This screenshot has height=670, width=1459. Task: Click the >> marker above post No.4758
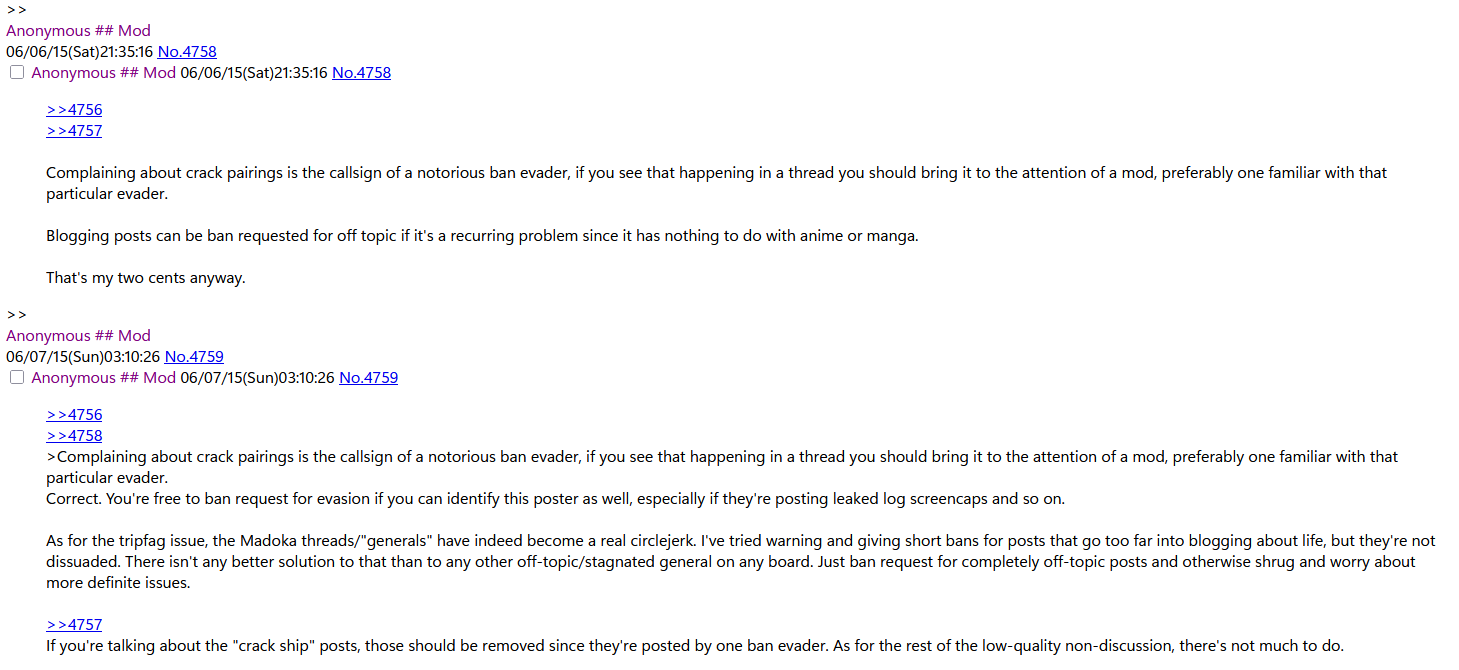click(x=16, y=10)
